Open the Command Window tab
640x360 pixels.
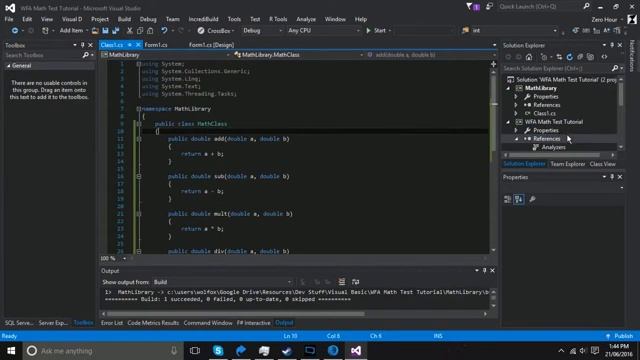208,323
